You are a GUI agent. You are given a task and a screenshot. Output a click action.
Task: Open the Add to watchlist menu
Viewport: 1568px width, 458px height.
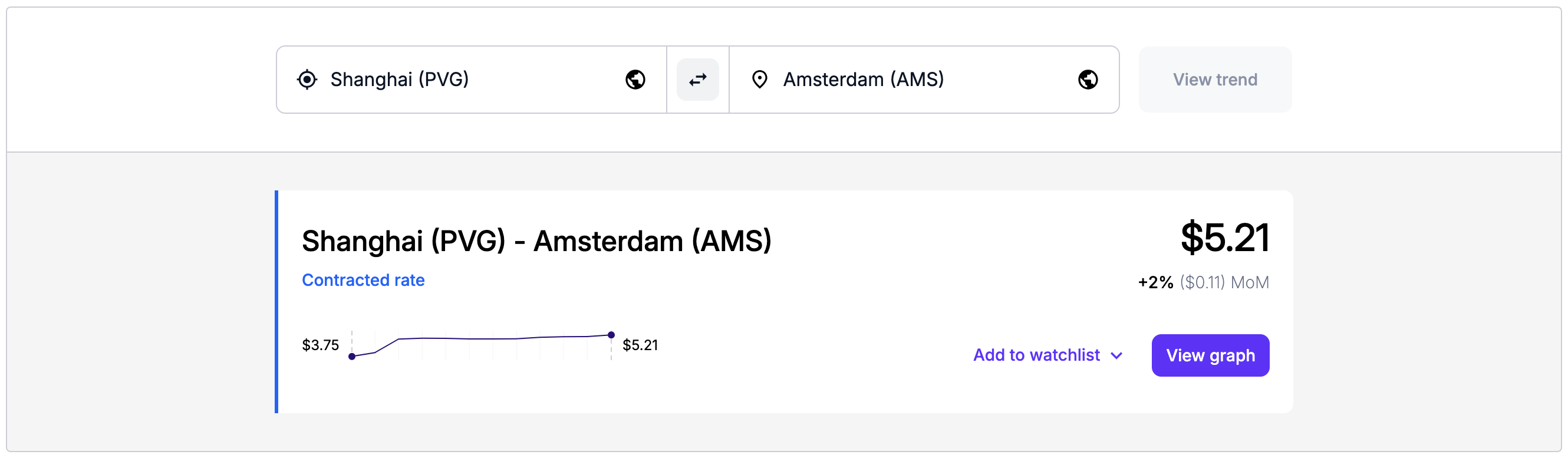tap(1047, 355)
